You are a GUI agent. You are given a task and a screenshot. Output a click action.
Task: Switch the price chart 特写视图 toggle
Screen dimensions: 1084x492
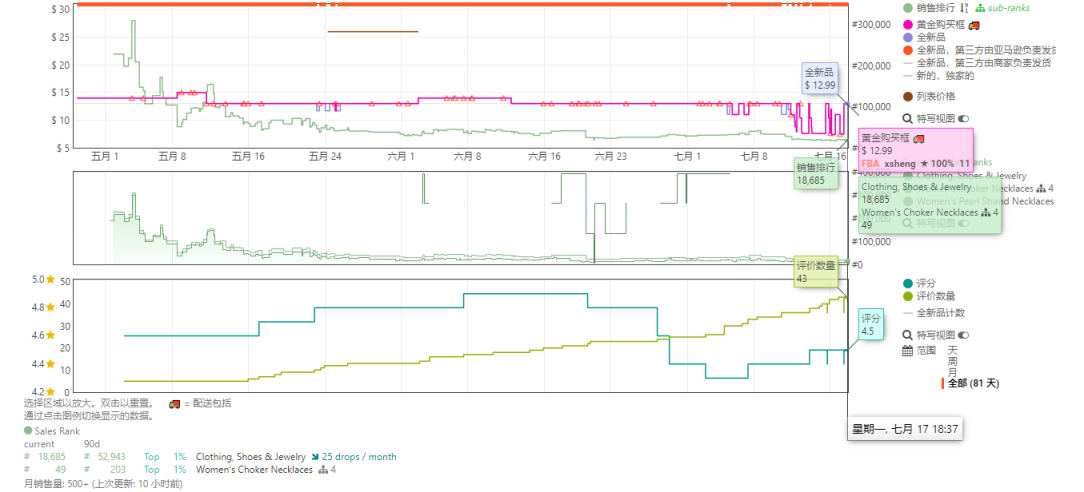(x=964, y=118)
